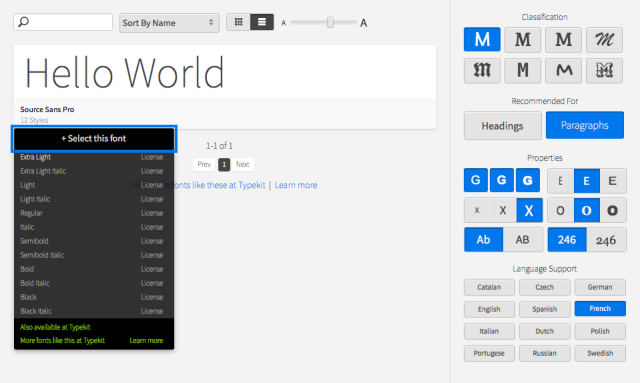Click the font search input field
This screenshot has width=640, height=383.
(63, 22)
